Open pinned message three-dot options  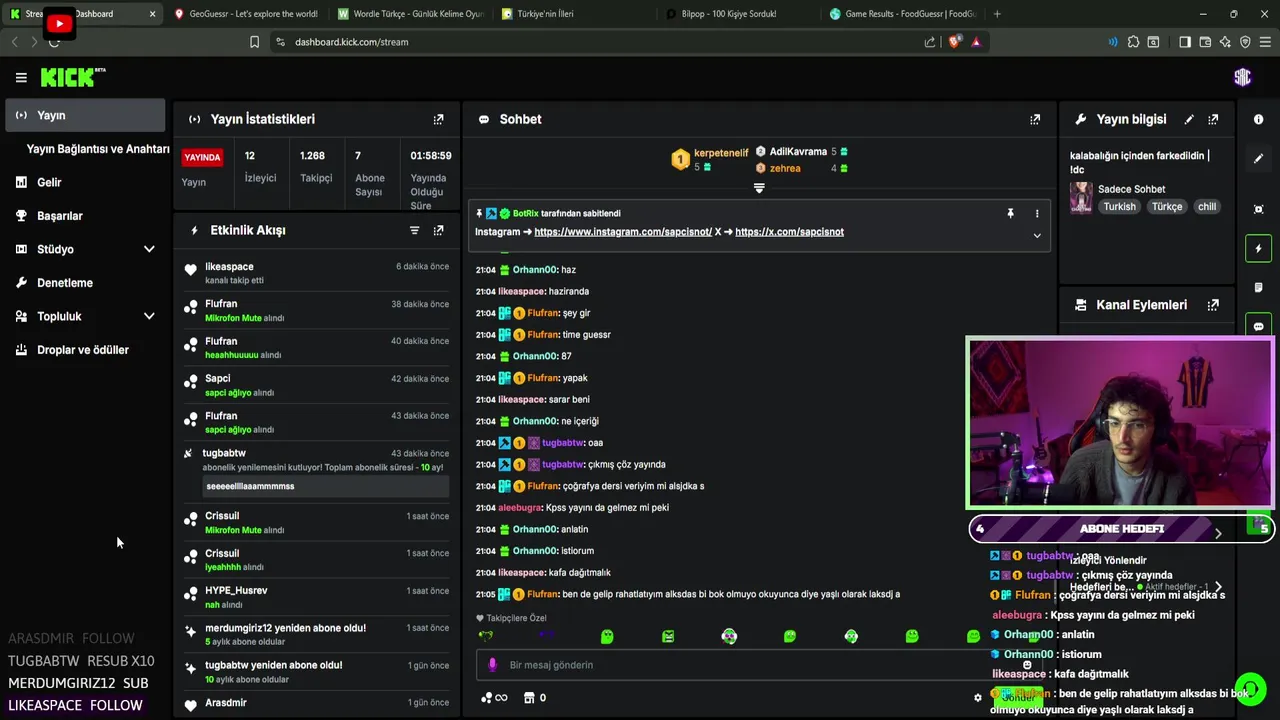[1037, 213]
